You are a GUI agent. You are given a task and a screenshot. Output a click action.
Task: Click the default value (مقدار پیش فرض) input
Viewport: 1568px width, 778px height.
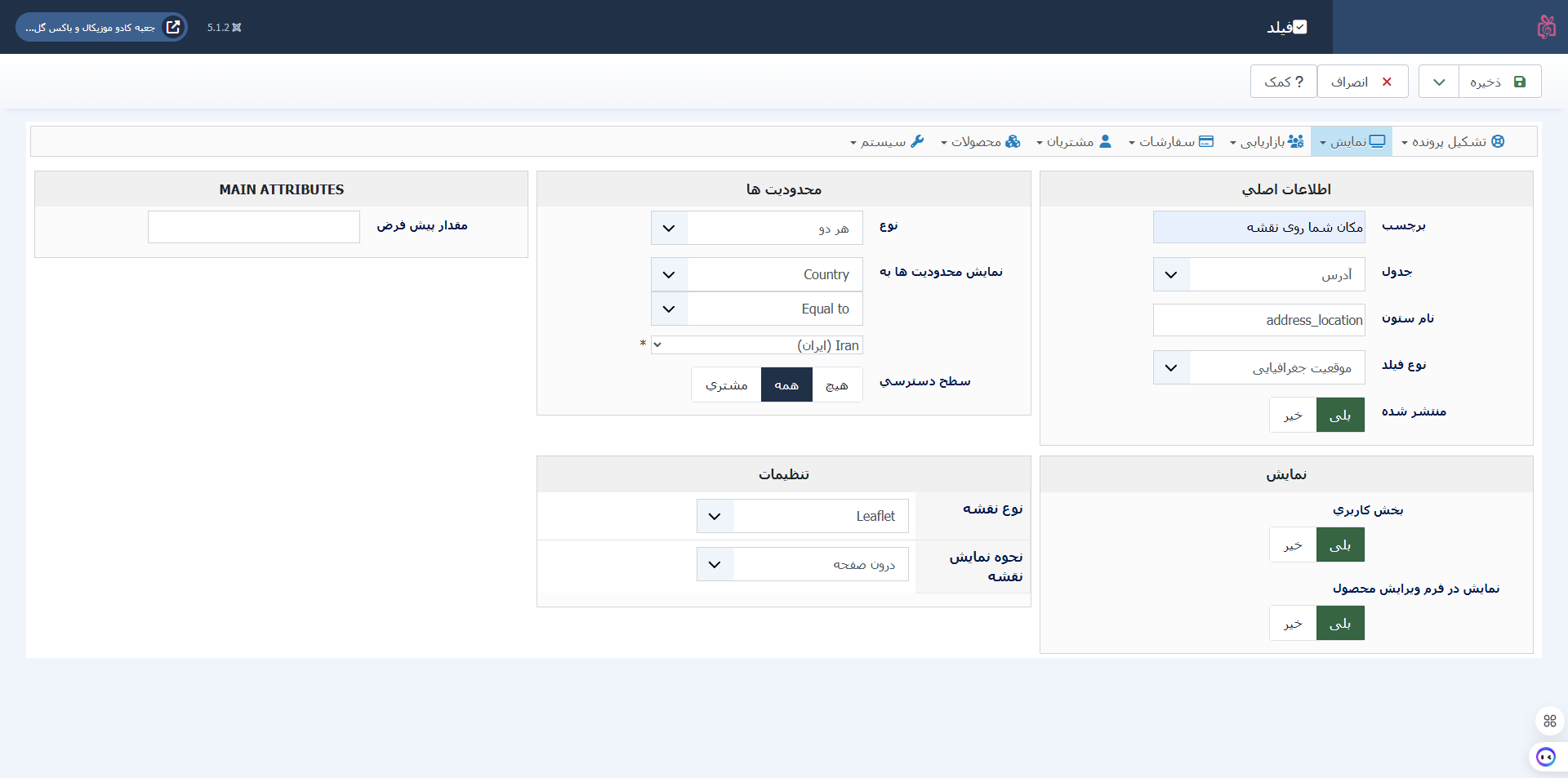tap(254, 227)
